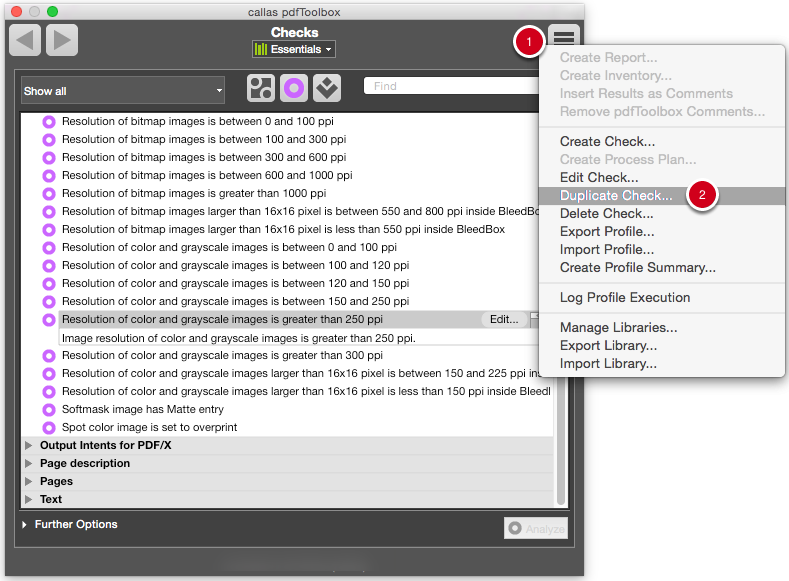Expand Further Options disclosure triangle
The width and height of the screenshot is (789, 581).
click(x=24, y=524)
